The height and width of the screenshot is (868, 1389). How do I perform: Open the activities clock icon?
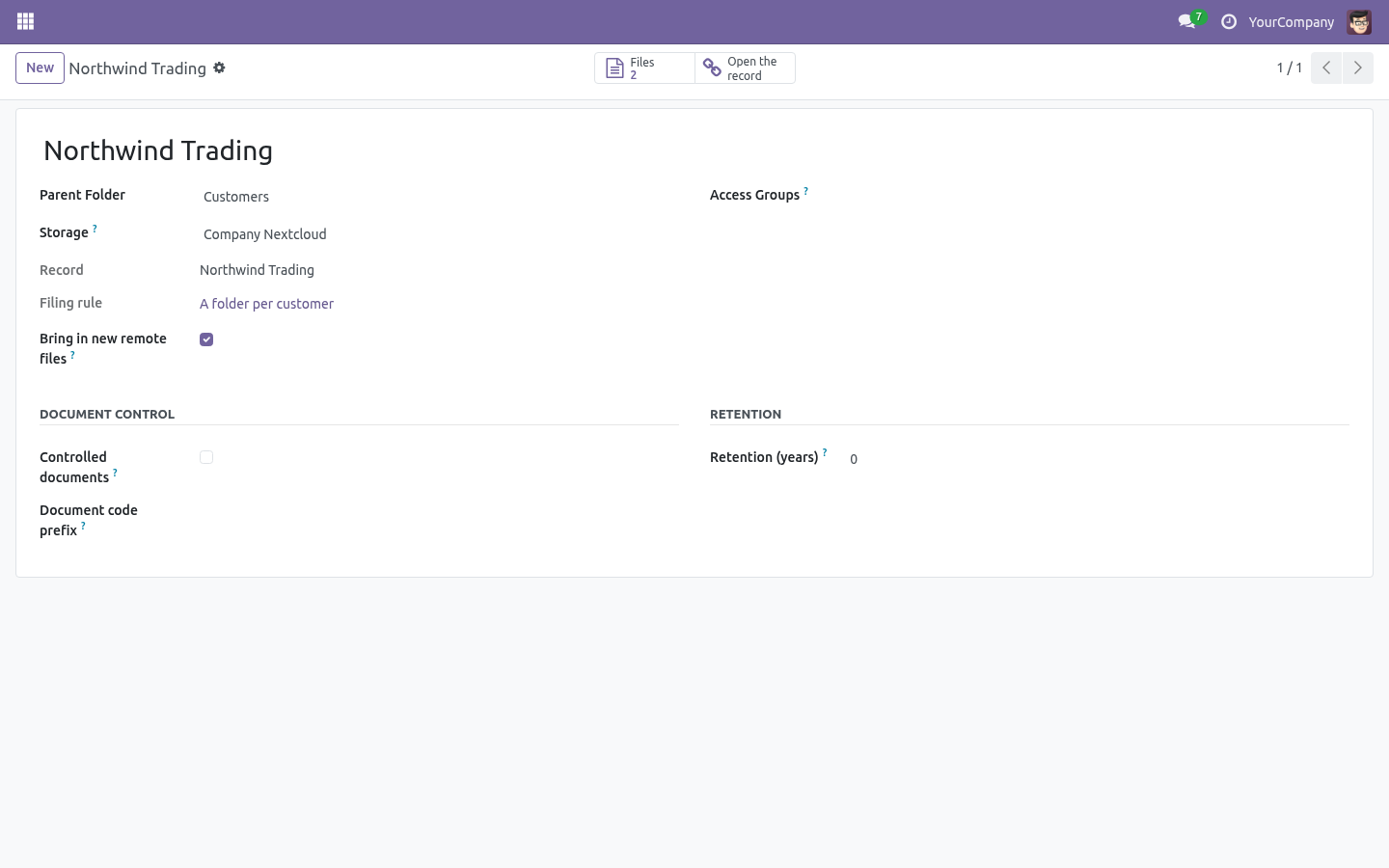click(x=1229, y=21)
